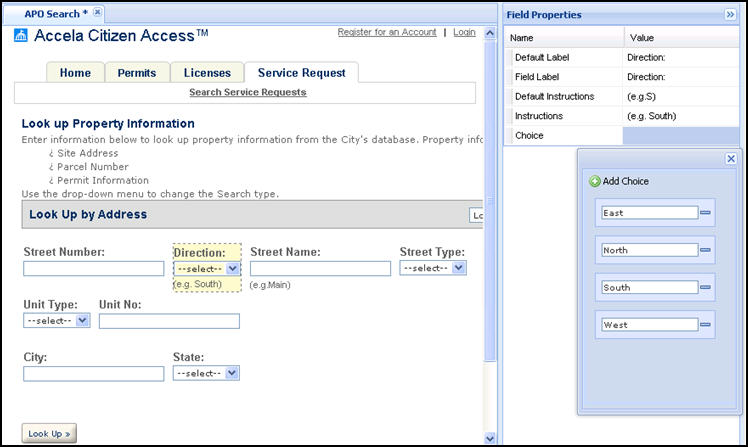Screen dimensions: 748x447
Task: Open the Licenses tab
Action: tap(207, 73)
